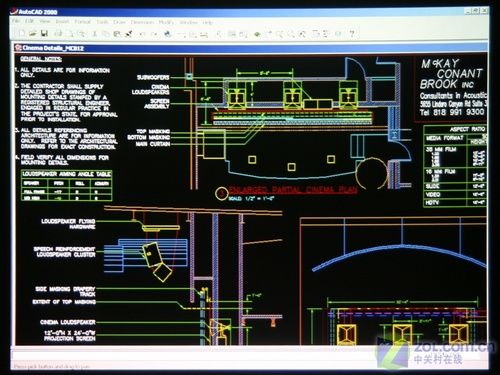Viewport: 500px width, 375px height.
Task: Select the Match Properties brush icon
Action: 129,33
